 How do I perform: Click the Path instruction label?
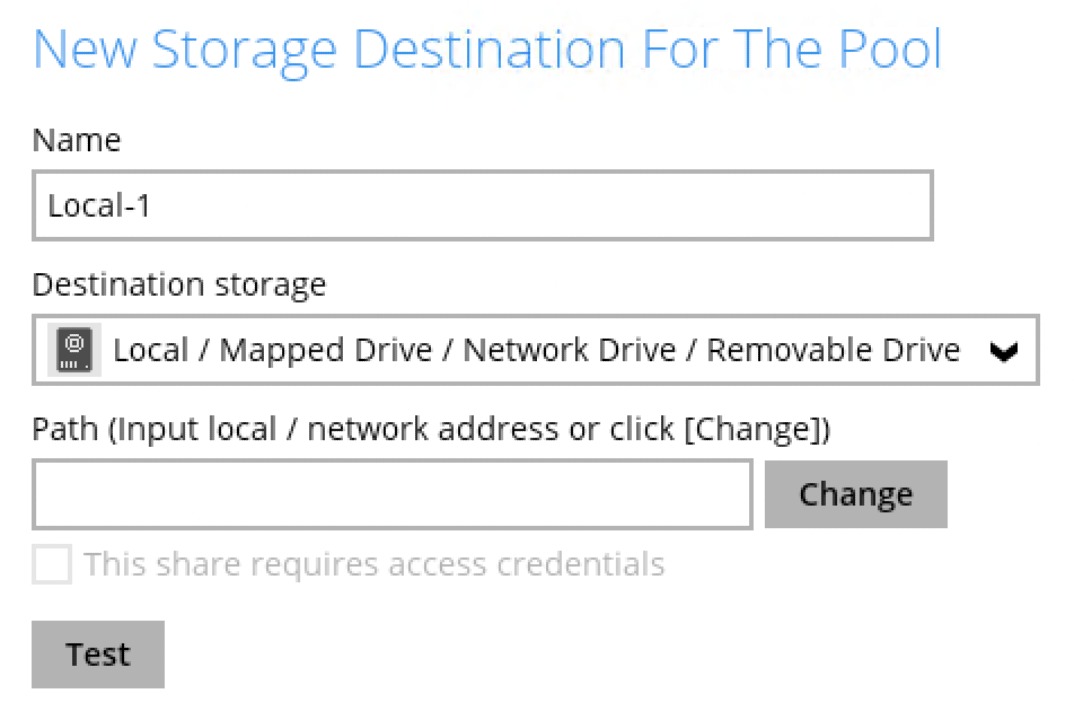pos(431,429)
